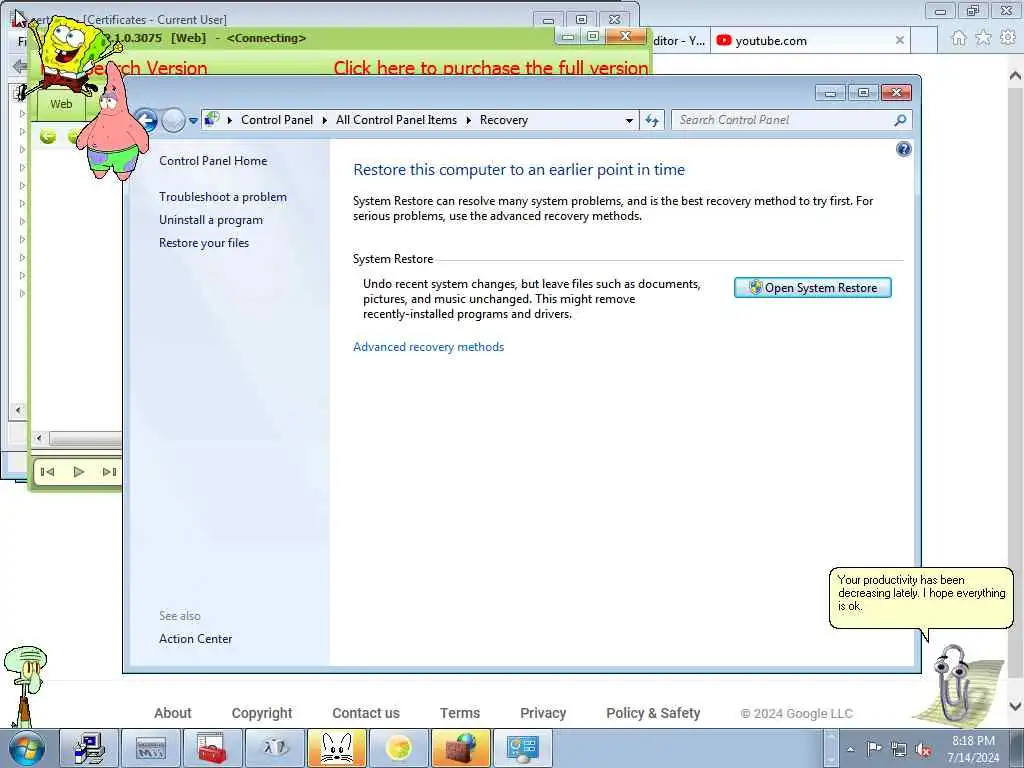Open Control Panel help icon
1024x768 pixels.
[903, 150]
